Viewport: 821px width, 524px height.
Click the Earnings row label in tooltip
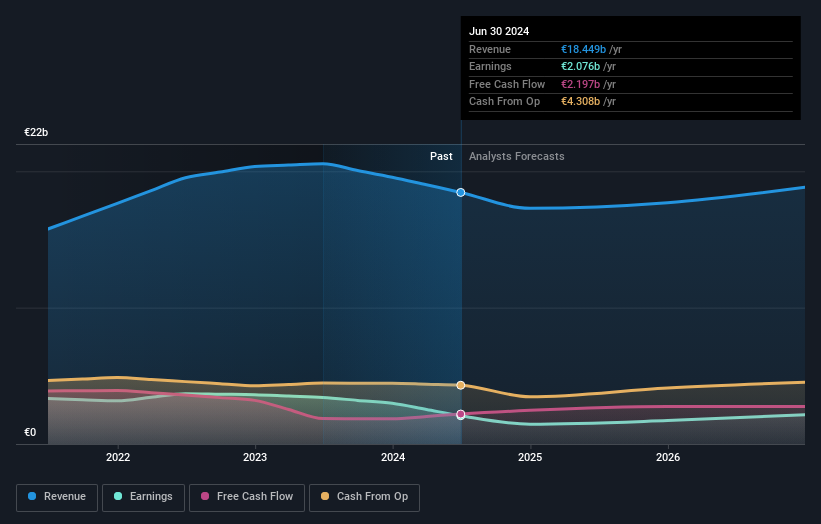click(490, 66)
